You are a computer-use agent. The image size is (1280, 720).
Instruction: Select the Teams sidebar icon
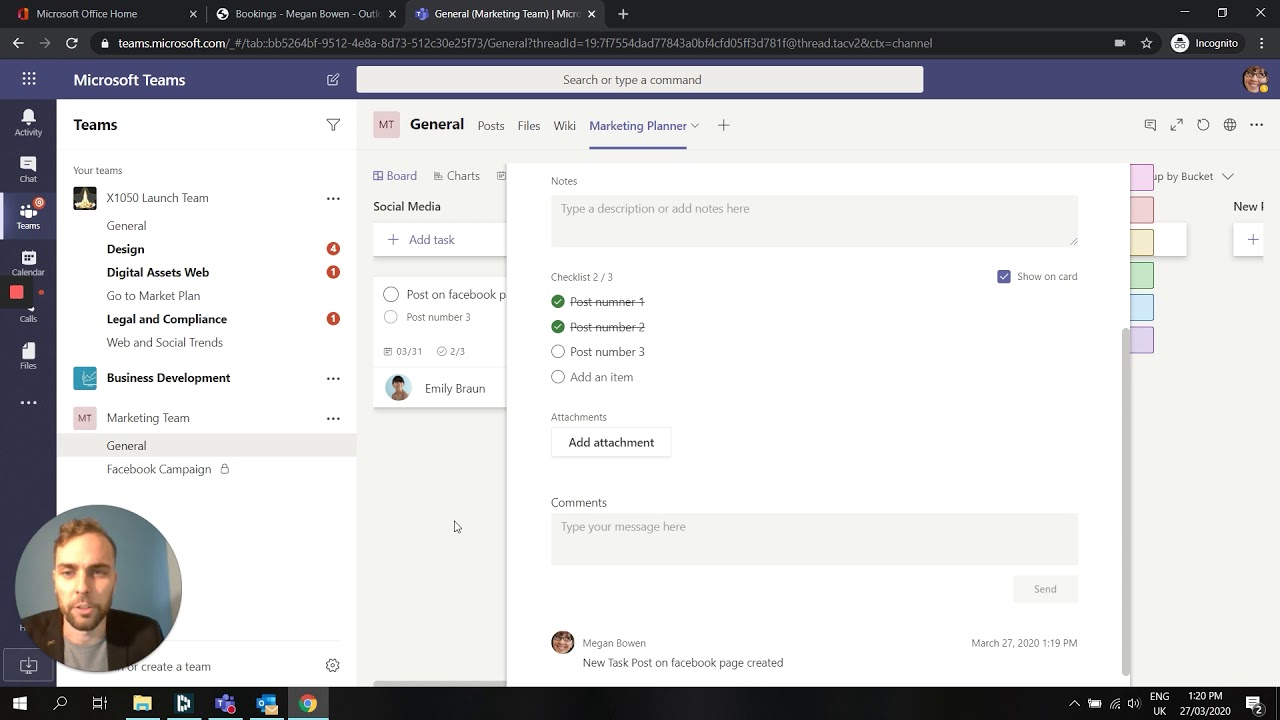pyautogui.click(x=28, y=215)
